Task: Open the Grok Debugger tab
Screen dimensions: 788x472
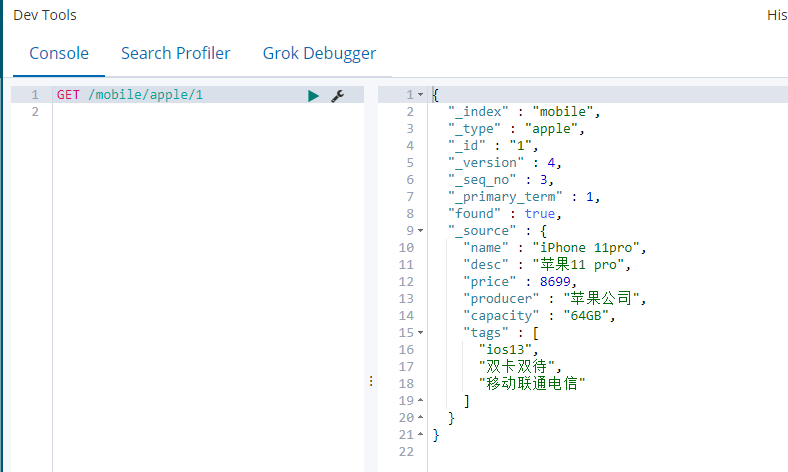Action: (x=319, y=53)
